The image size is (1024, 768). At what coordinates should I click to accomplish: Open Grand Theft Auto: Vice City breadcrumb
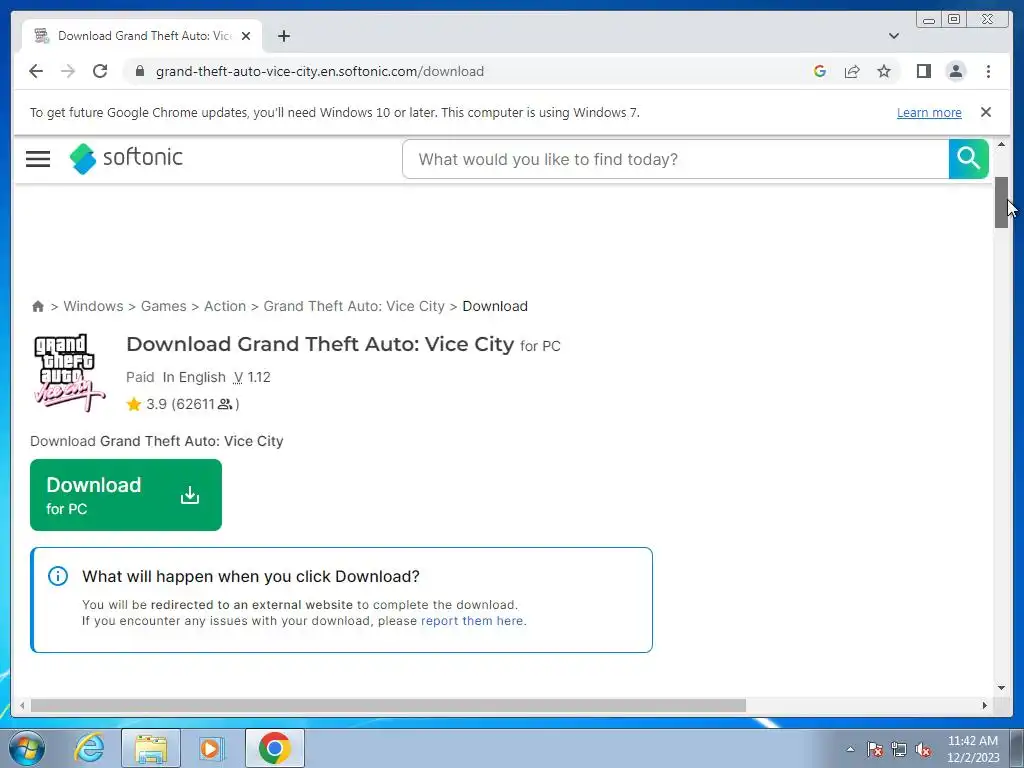pyautogui.click(x=354, y=306)
